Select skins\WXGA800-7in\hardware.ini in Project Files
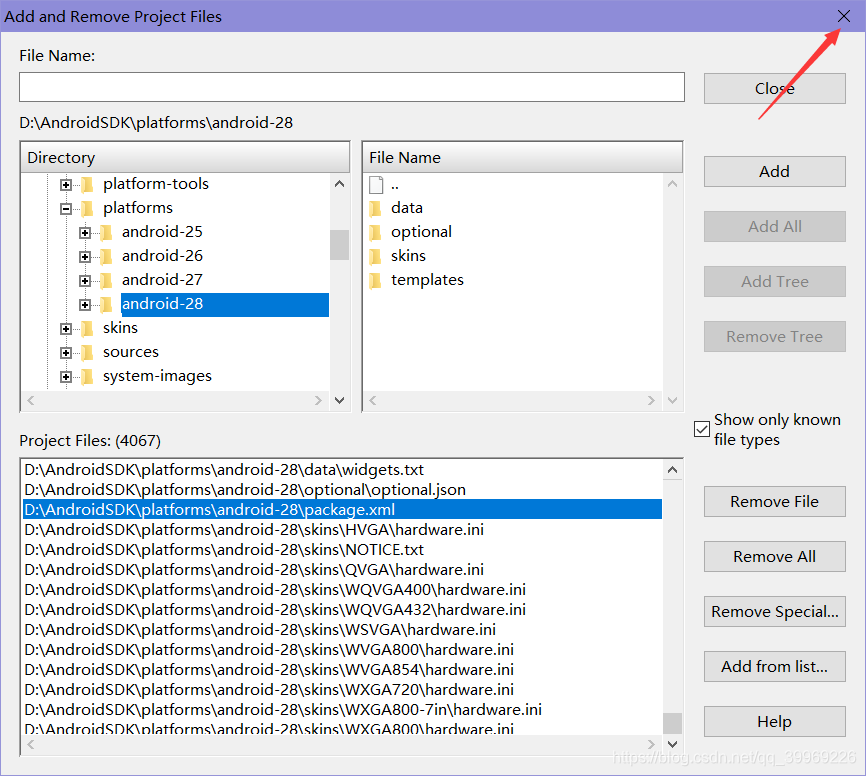 point(342,710)
